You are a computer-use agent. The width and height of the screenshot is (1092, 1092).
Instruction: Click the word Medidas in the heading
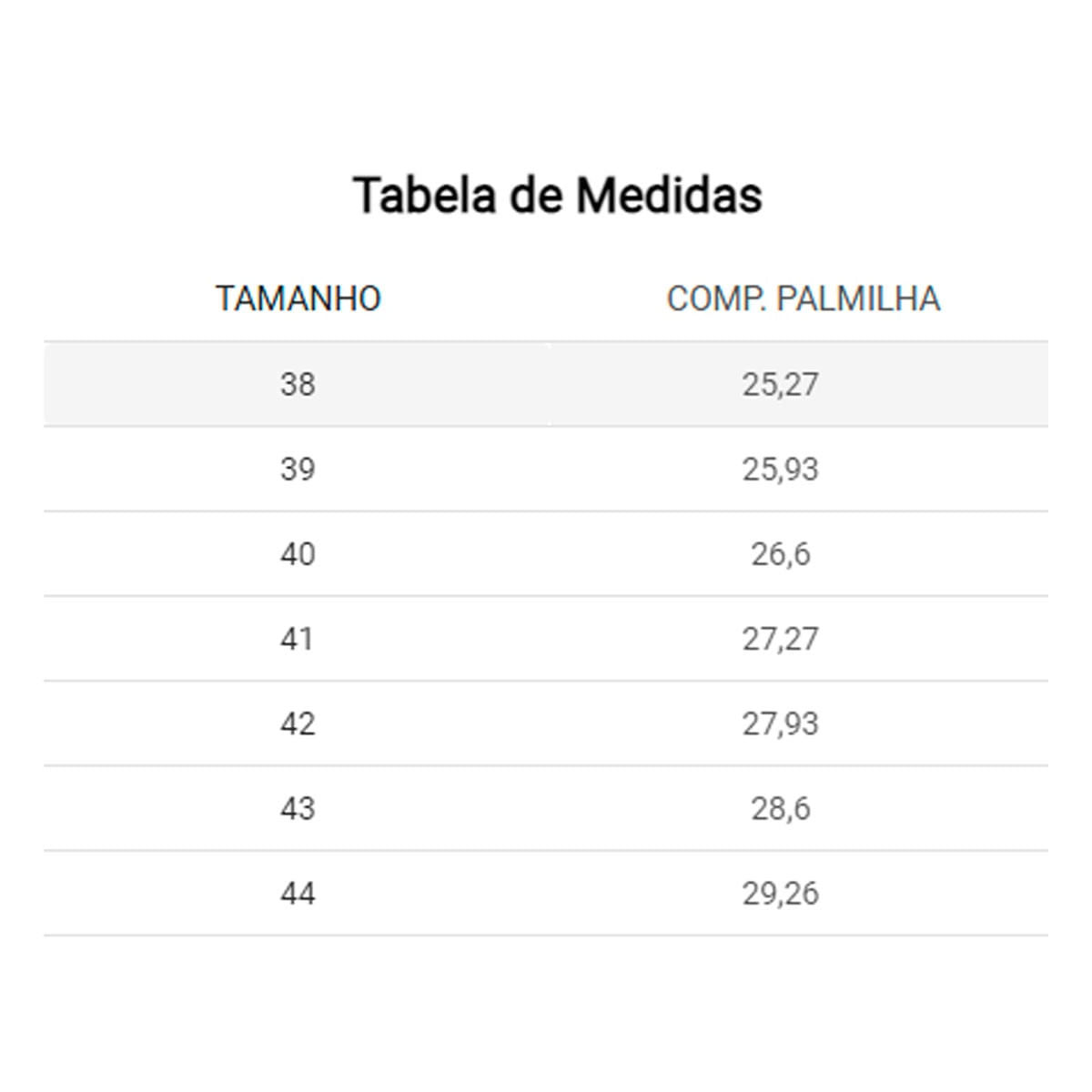pyautogui.click(x=669, y=196)
